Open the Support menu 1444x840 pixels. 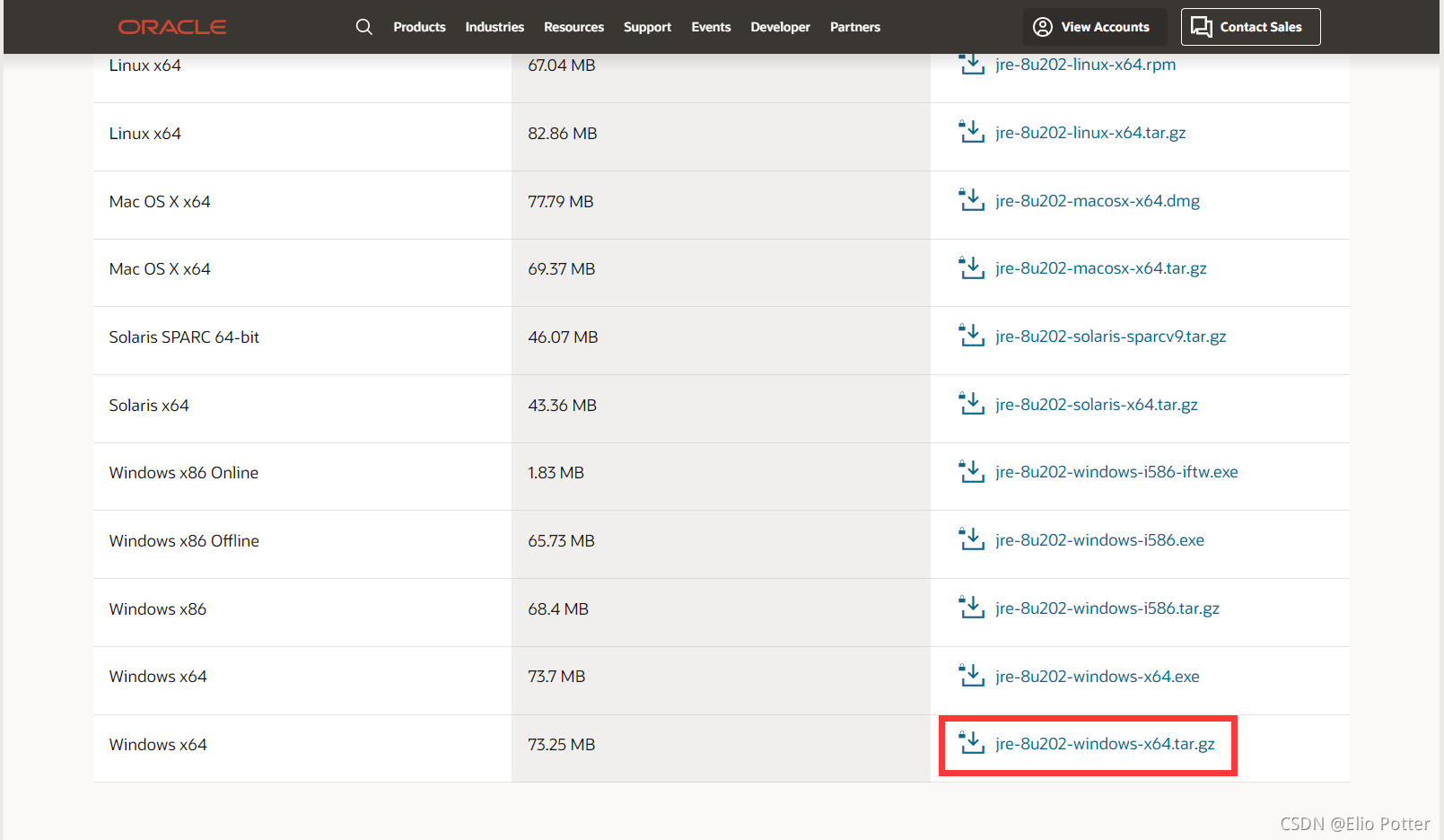647,27
